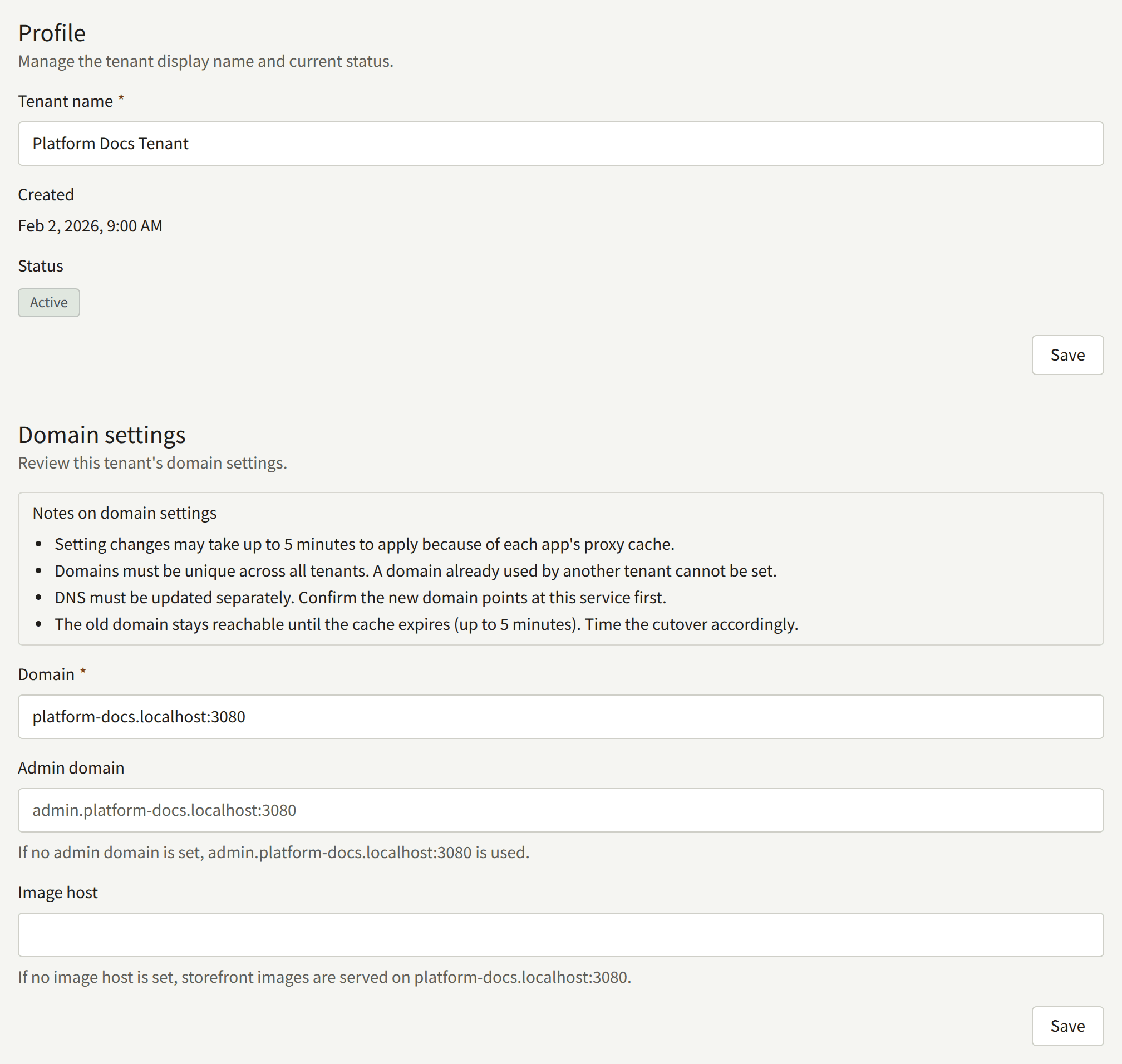Click 'Review this tenant's domain settings.' text
Screen dimensions: 1122x1064
(x=152, y=463)
